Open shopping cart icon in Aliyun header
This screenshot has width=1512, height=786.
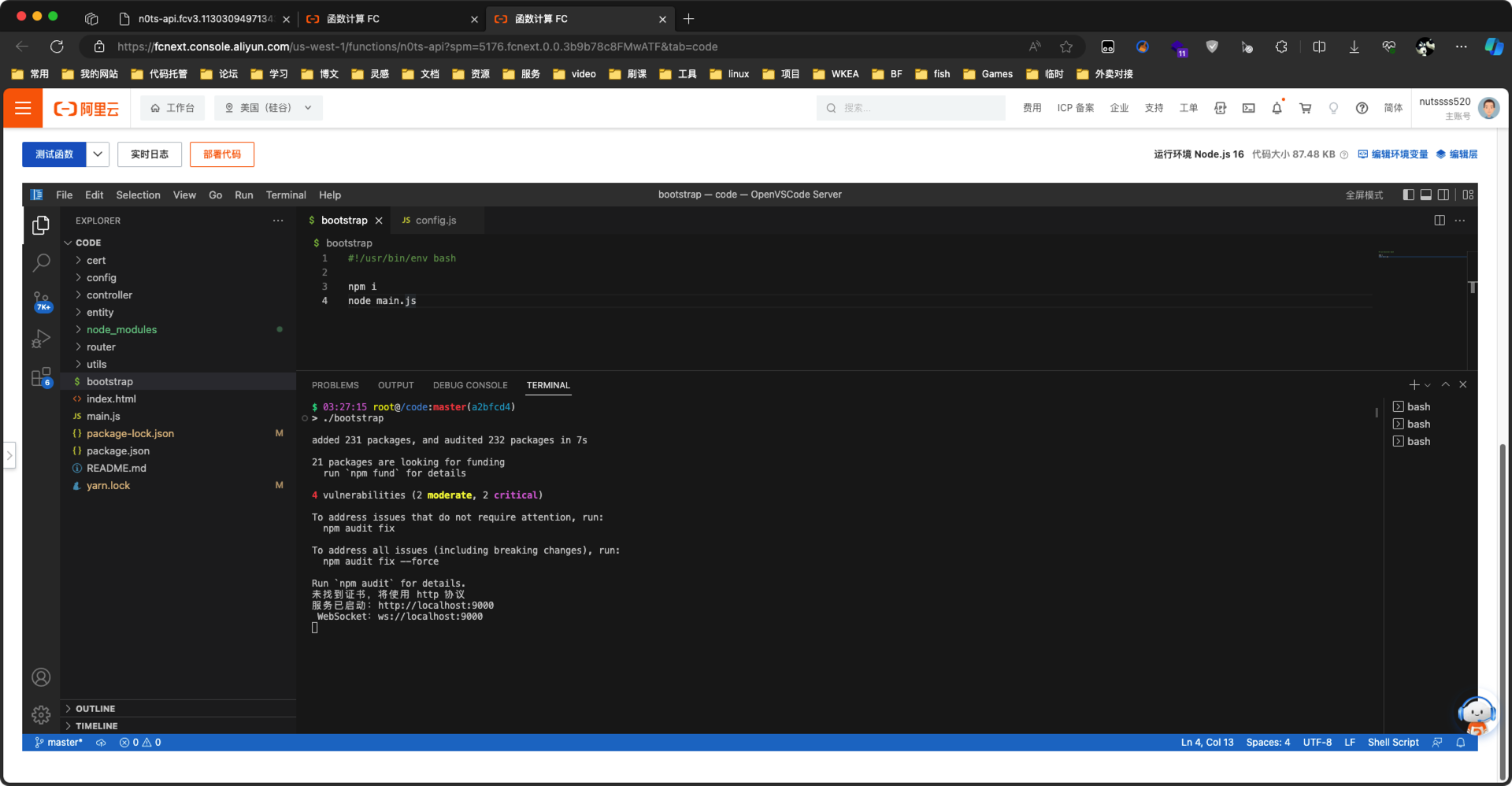1305,108
